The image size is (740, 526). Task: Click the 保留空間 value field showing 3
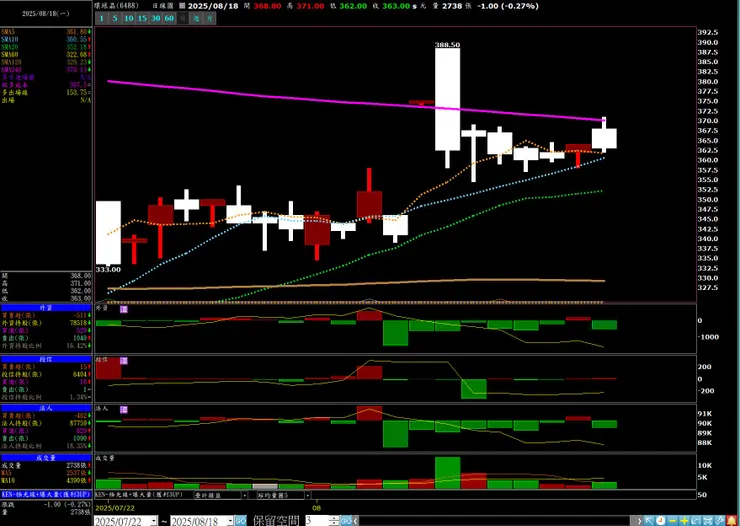(x=317, y=521)
